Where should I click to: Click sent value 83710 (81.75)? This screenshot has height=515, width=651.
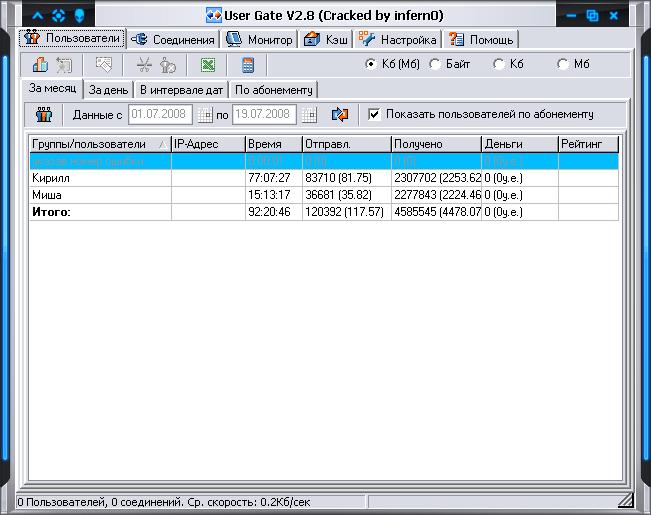tap(338, 178)
